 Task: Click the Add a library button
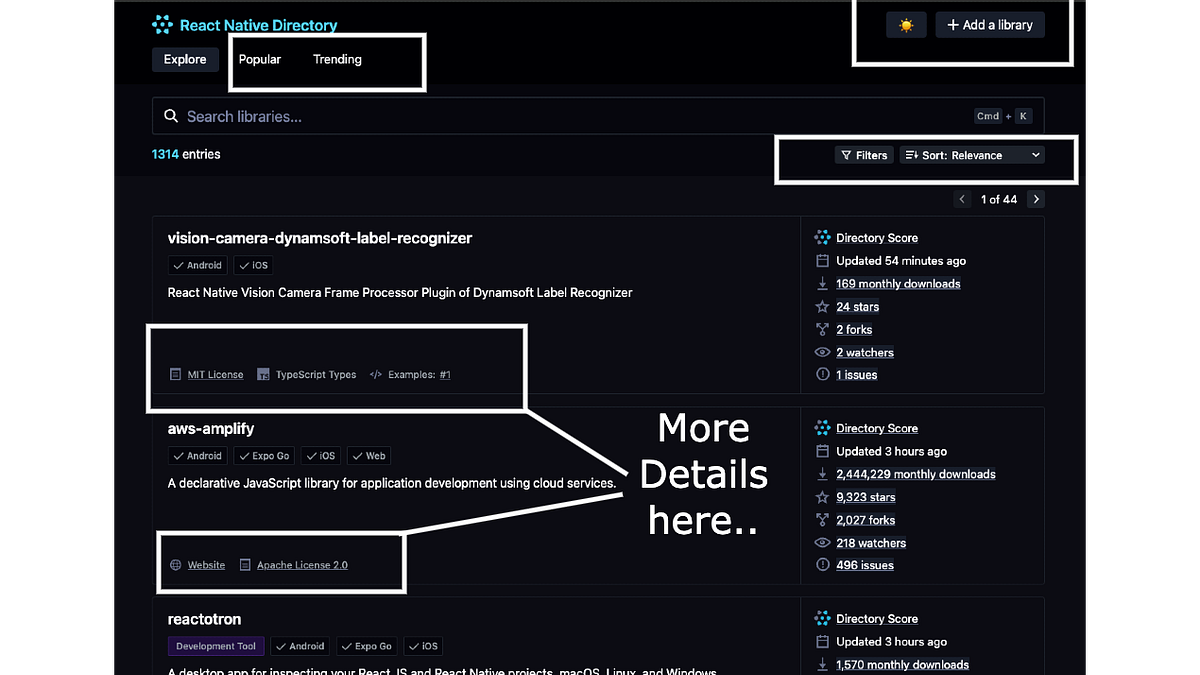[990, 24]
